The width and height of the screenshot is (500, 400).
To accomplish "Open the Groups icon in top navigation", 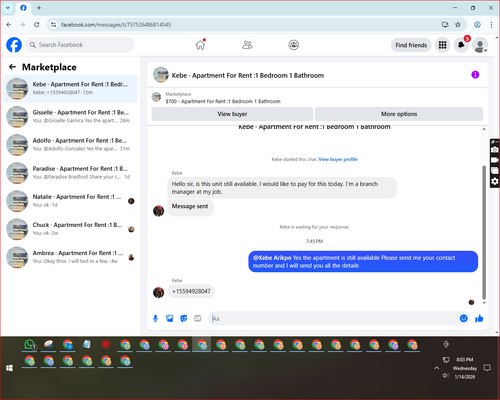I will [x=293, y=45].
